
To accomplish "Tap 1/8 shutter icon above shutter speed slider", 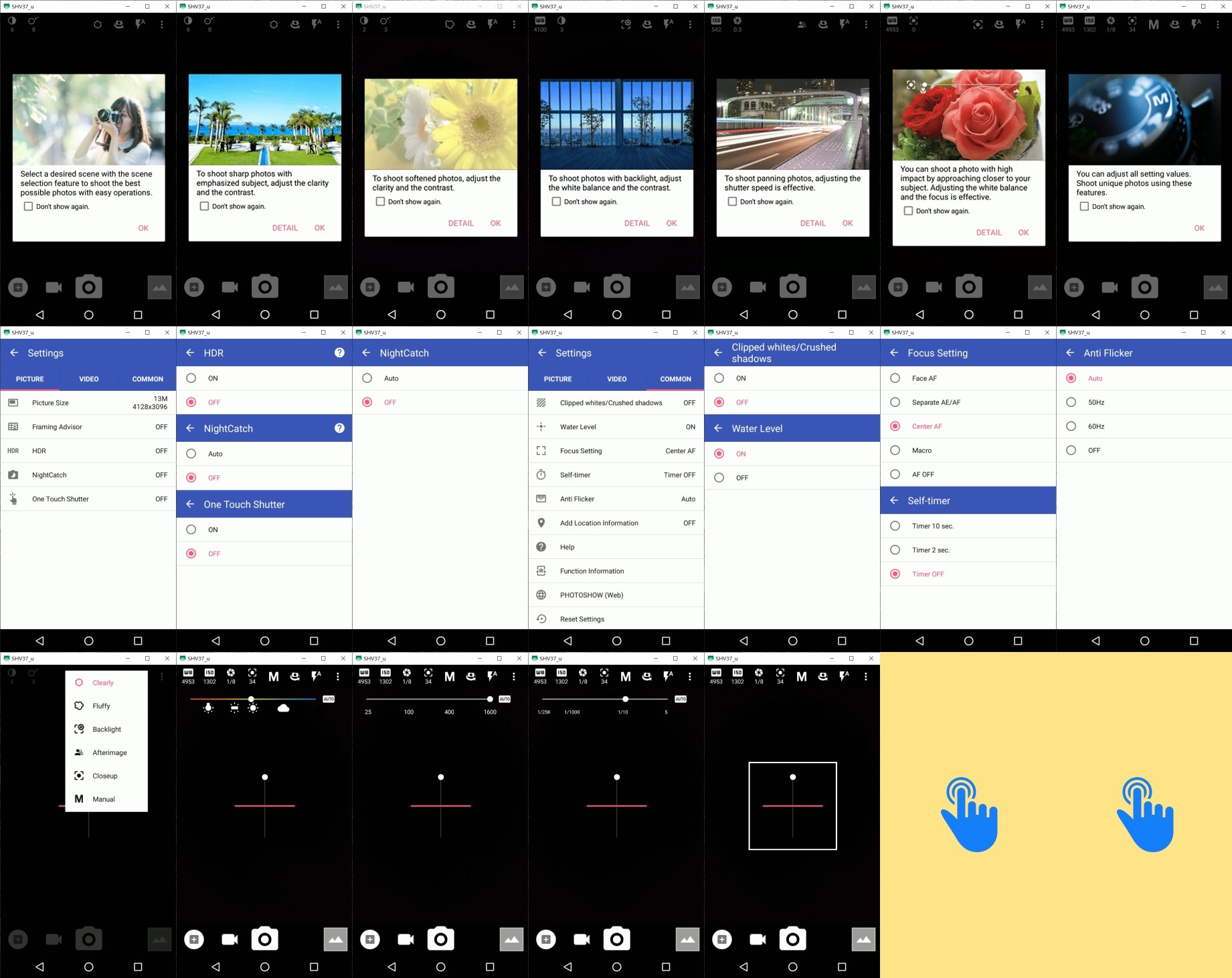I will click(x=583, y=676).
